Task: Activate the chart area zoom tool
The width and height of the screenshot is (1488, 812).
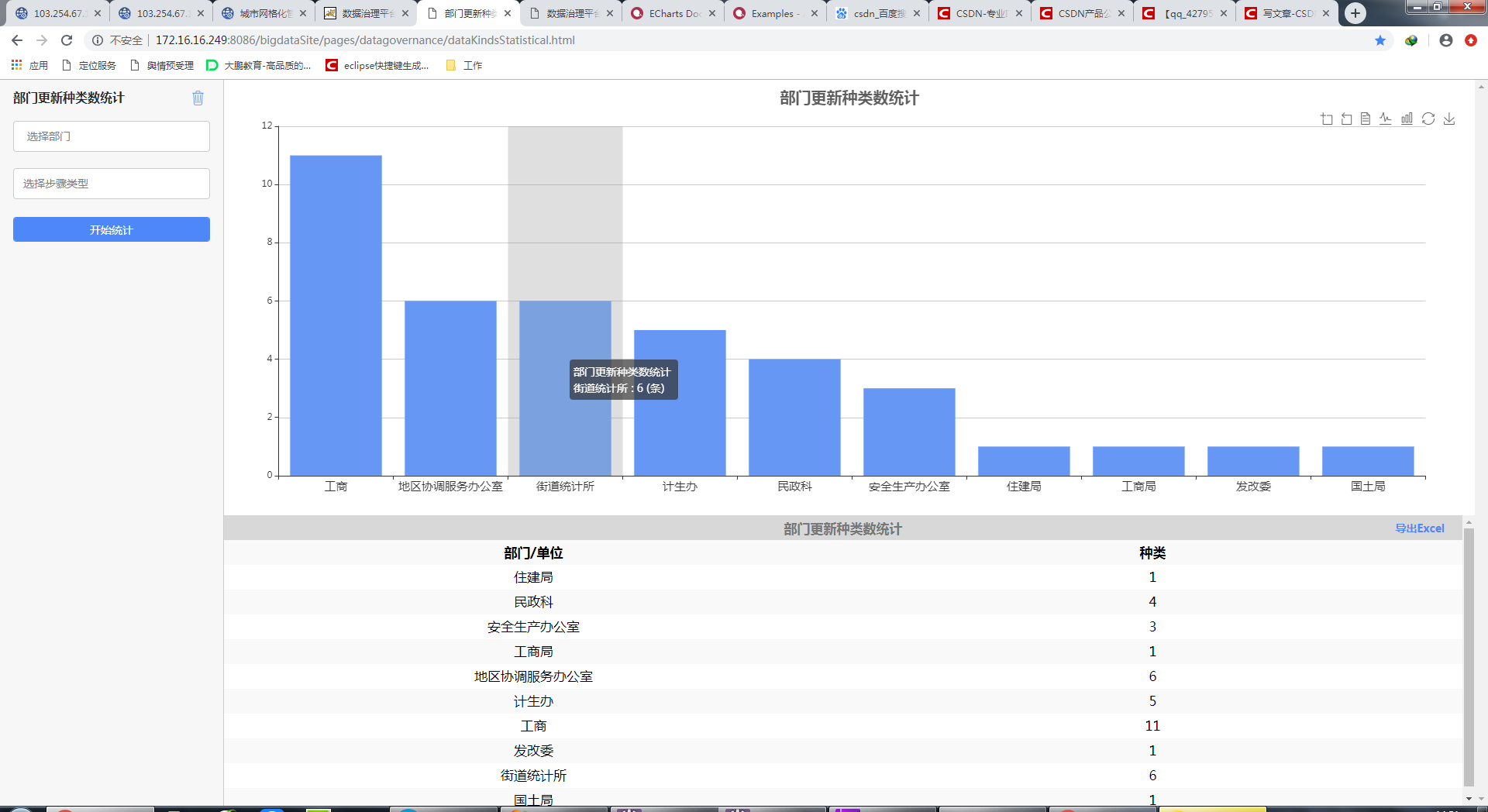Action: [1327, 119]
